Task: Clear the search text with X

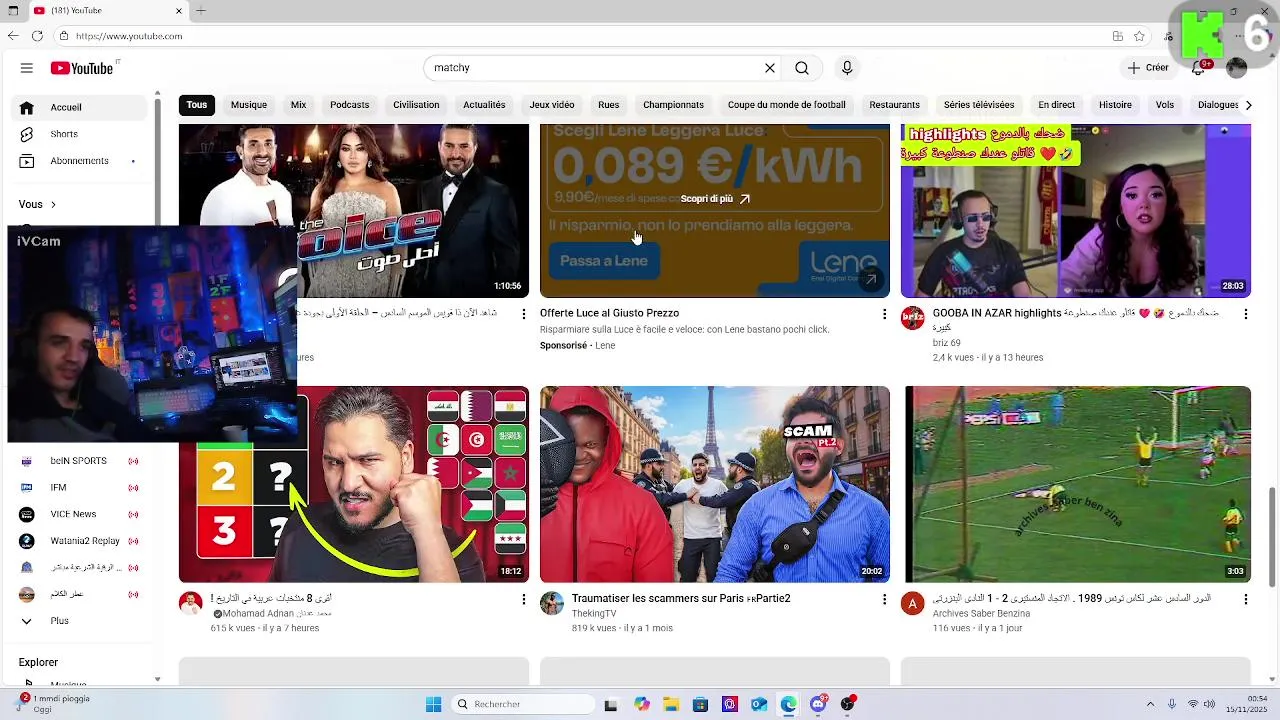Action: click(x=770, y=68)
